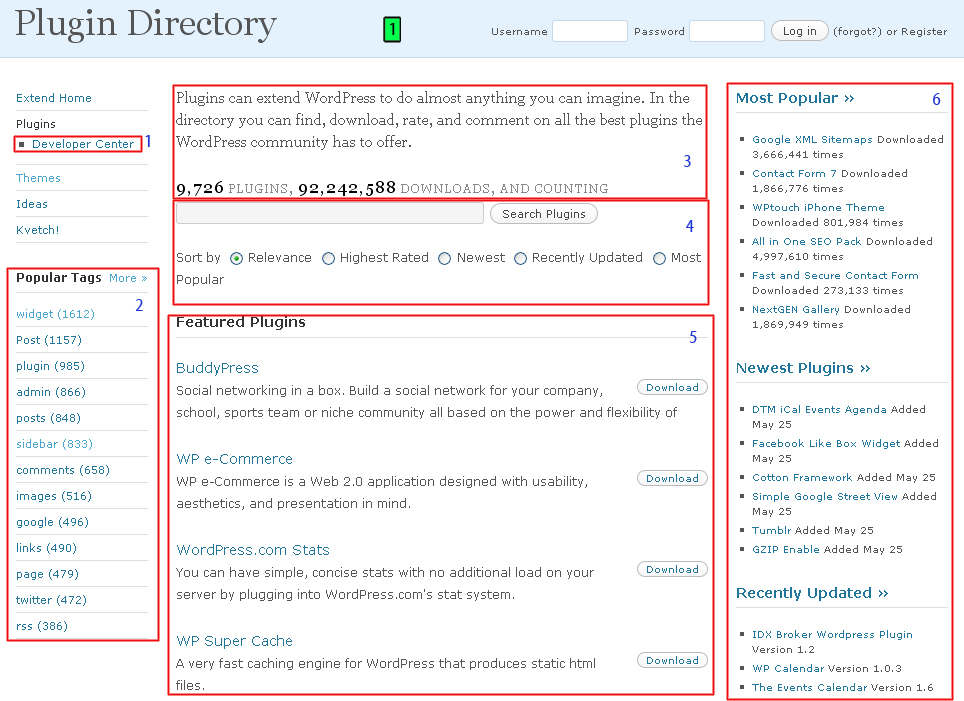Screen dimensions: 964x701
Task: Open Simple Google Street View plugin
Action: tap(824, 496)
